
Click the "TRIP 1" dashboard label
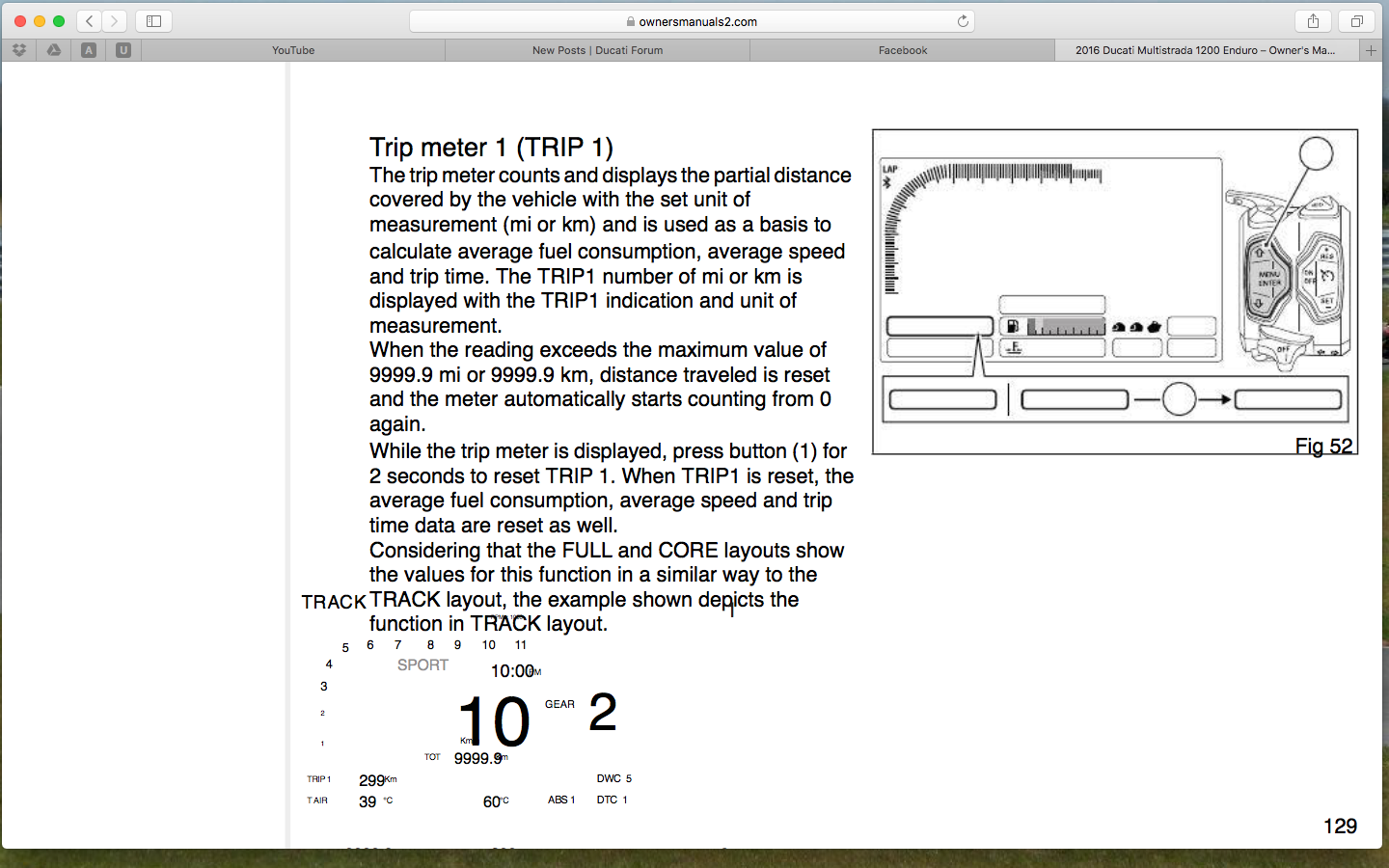318,779
